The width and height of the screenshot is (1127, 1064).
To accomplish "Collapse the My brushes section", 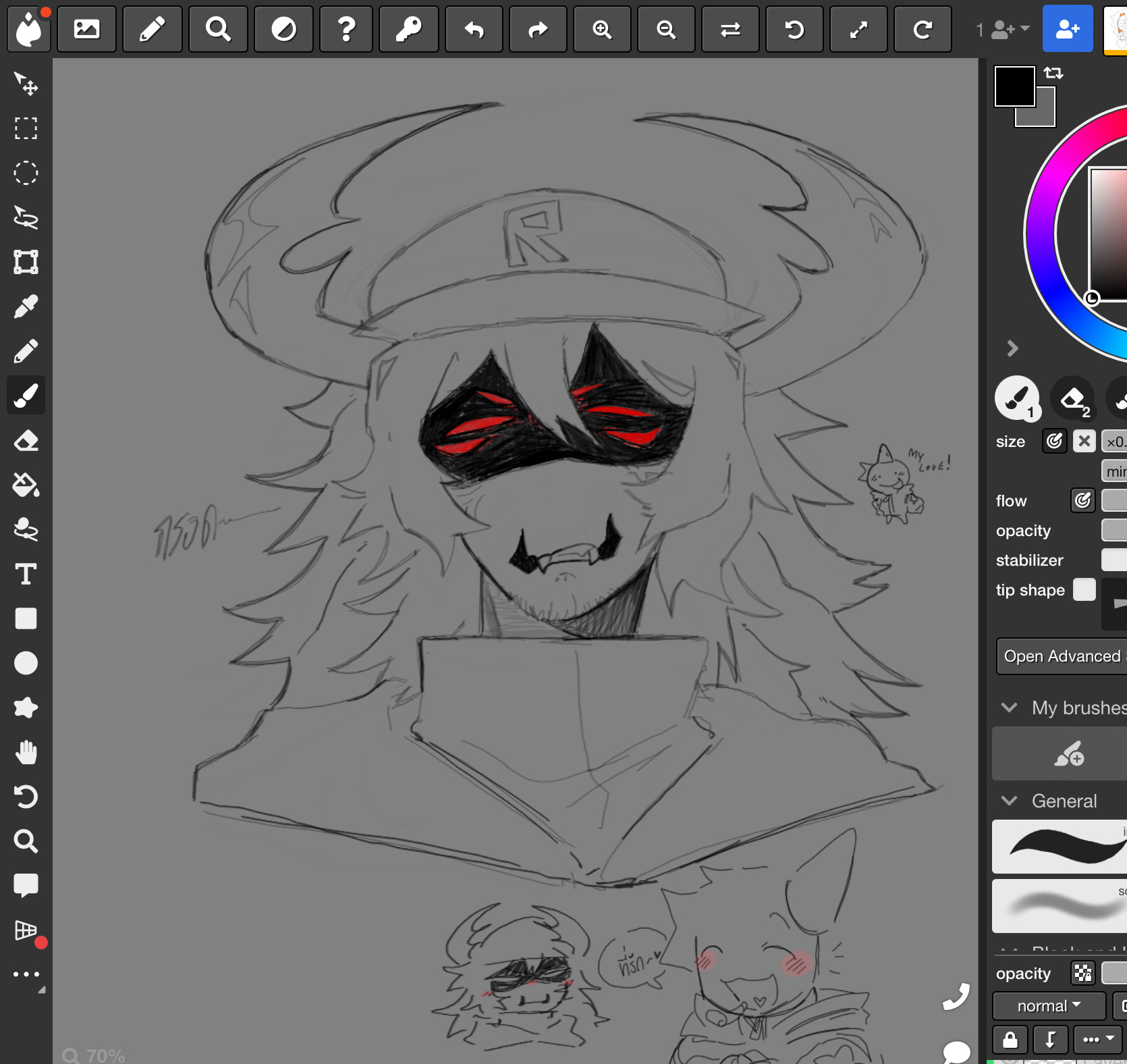I will [x=1009, y=708].
